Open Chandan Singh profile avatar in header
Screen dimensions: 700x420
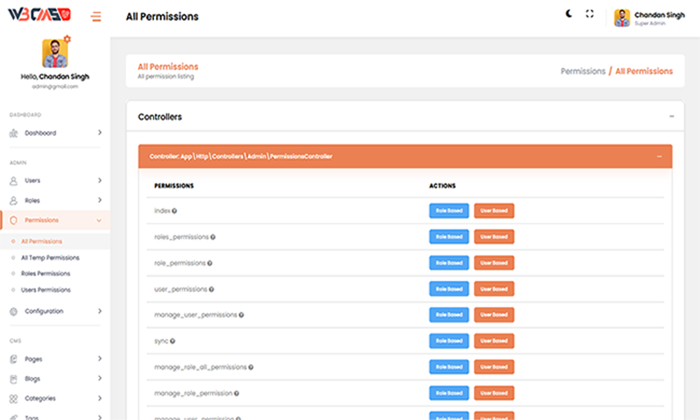point(621,17)
